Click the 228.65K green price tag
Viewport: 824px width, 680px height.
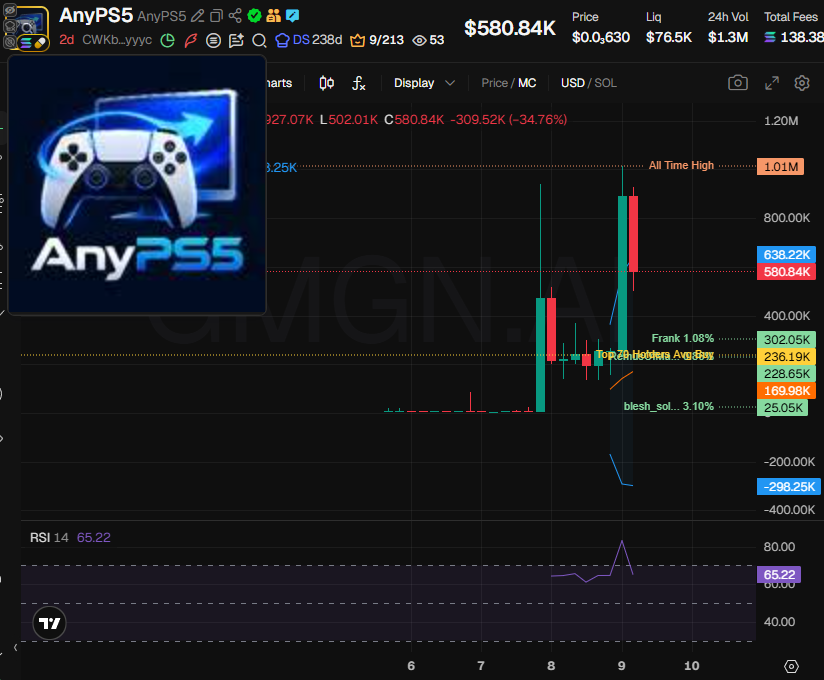786,374
